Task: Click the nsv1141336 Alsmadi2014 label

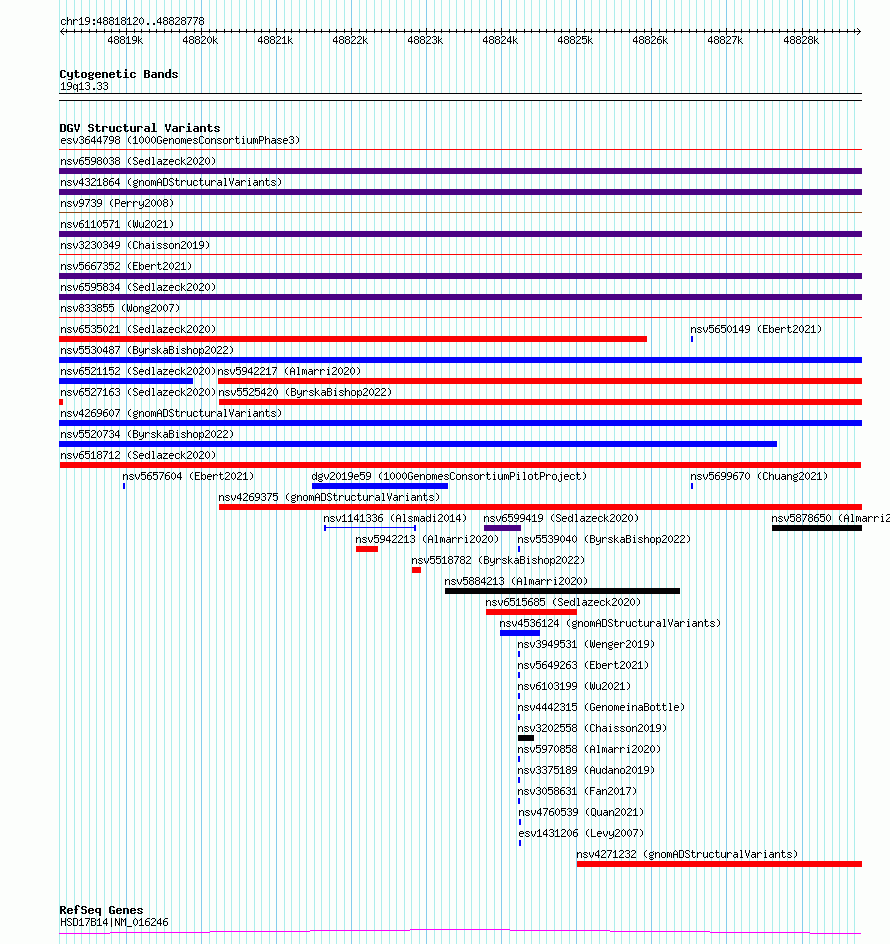Action: [x=395, y=518]
